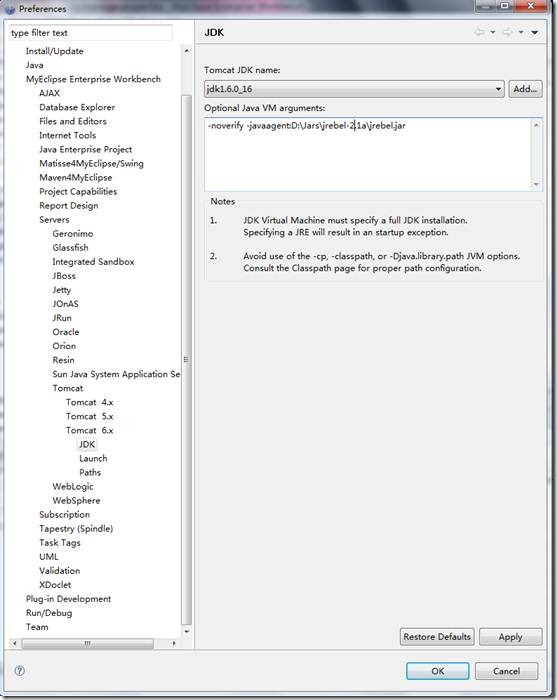
Task: Click inside the VM arguments text area
Action: (367, 154)
